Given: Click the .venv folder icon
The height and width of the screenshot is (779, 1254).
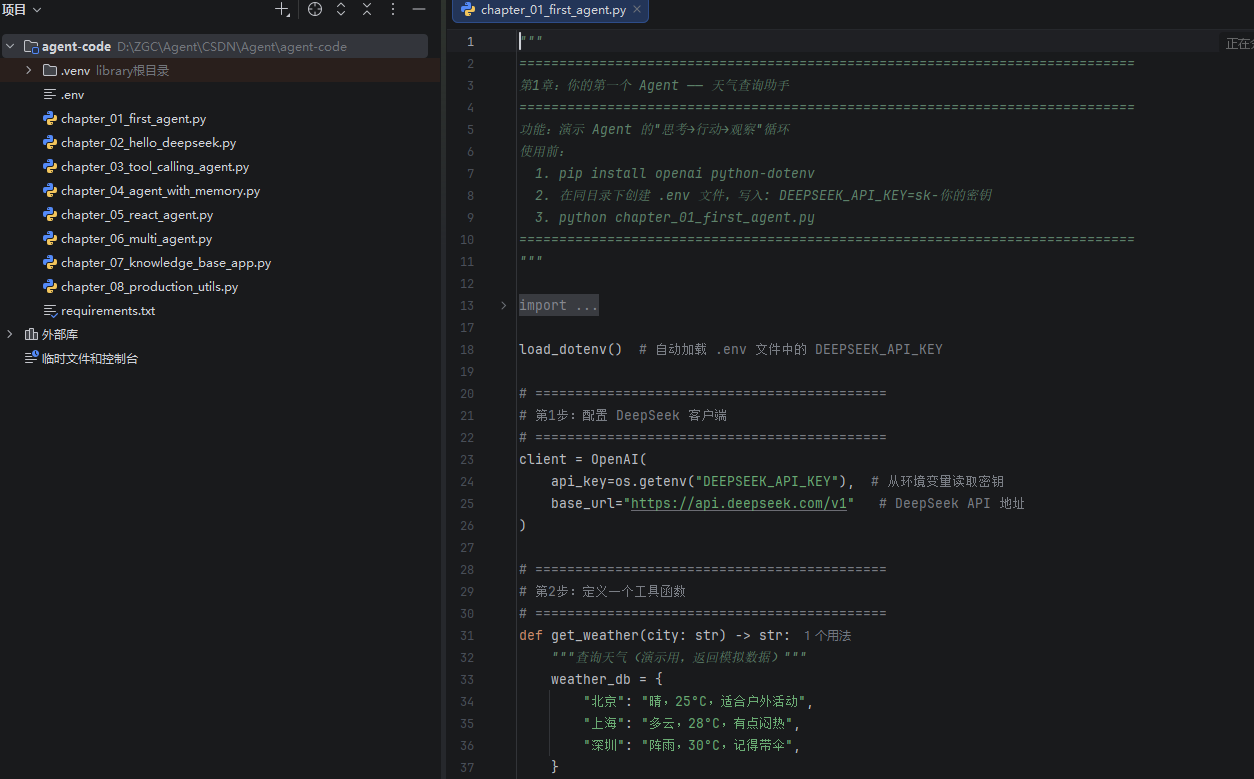Looking at the screenshot, I should click(x=50, y=71).
